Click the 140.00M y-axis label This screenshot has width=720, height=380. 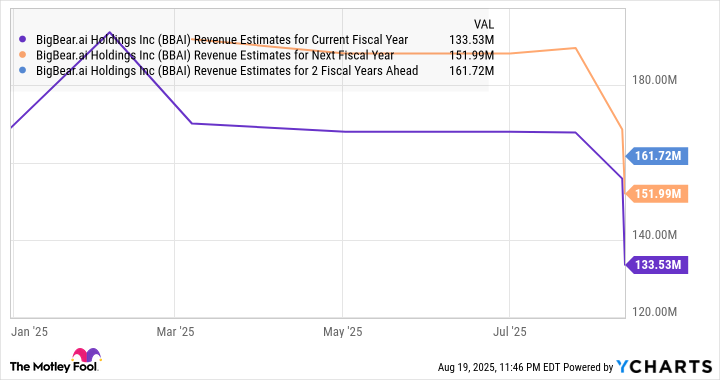tap(654, 235)
